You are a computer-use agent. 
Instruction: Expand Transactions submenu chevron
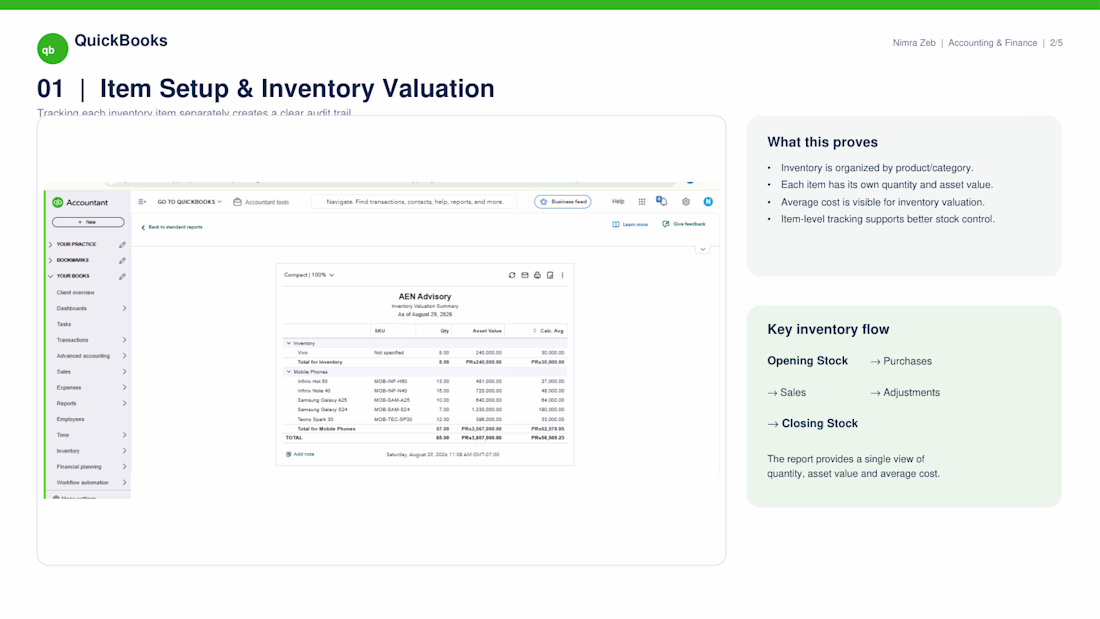click(124, 340)
